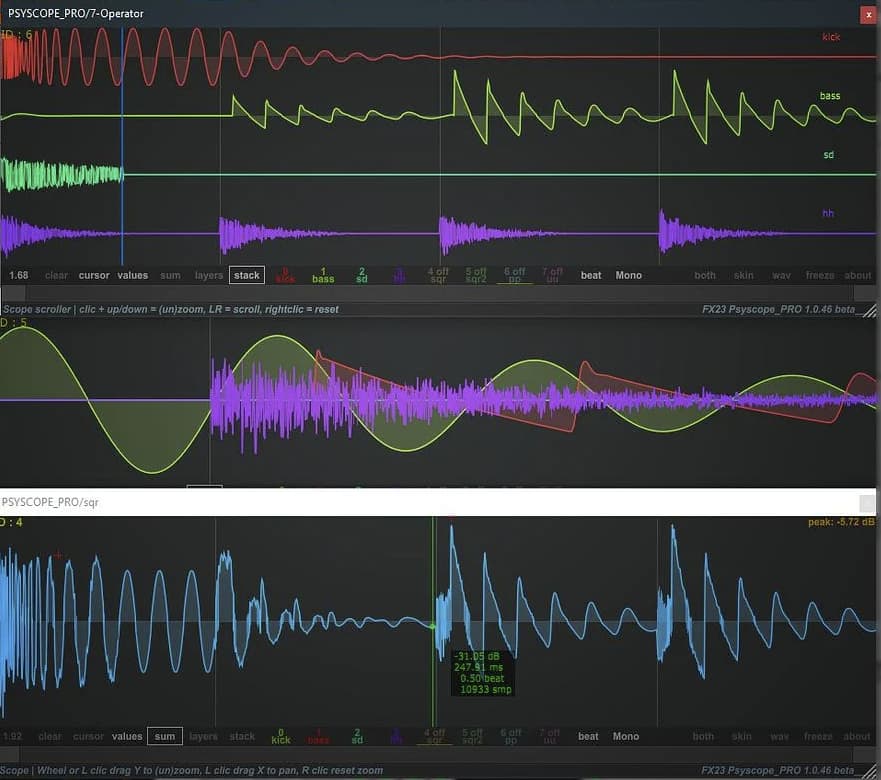Toggle channel 2 sd in the sqr toolbar

click(x=357, y=737)
